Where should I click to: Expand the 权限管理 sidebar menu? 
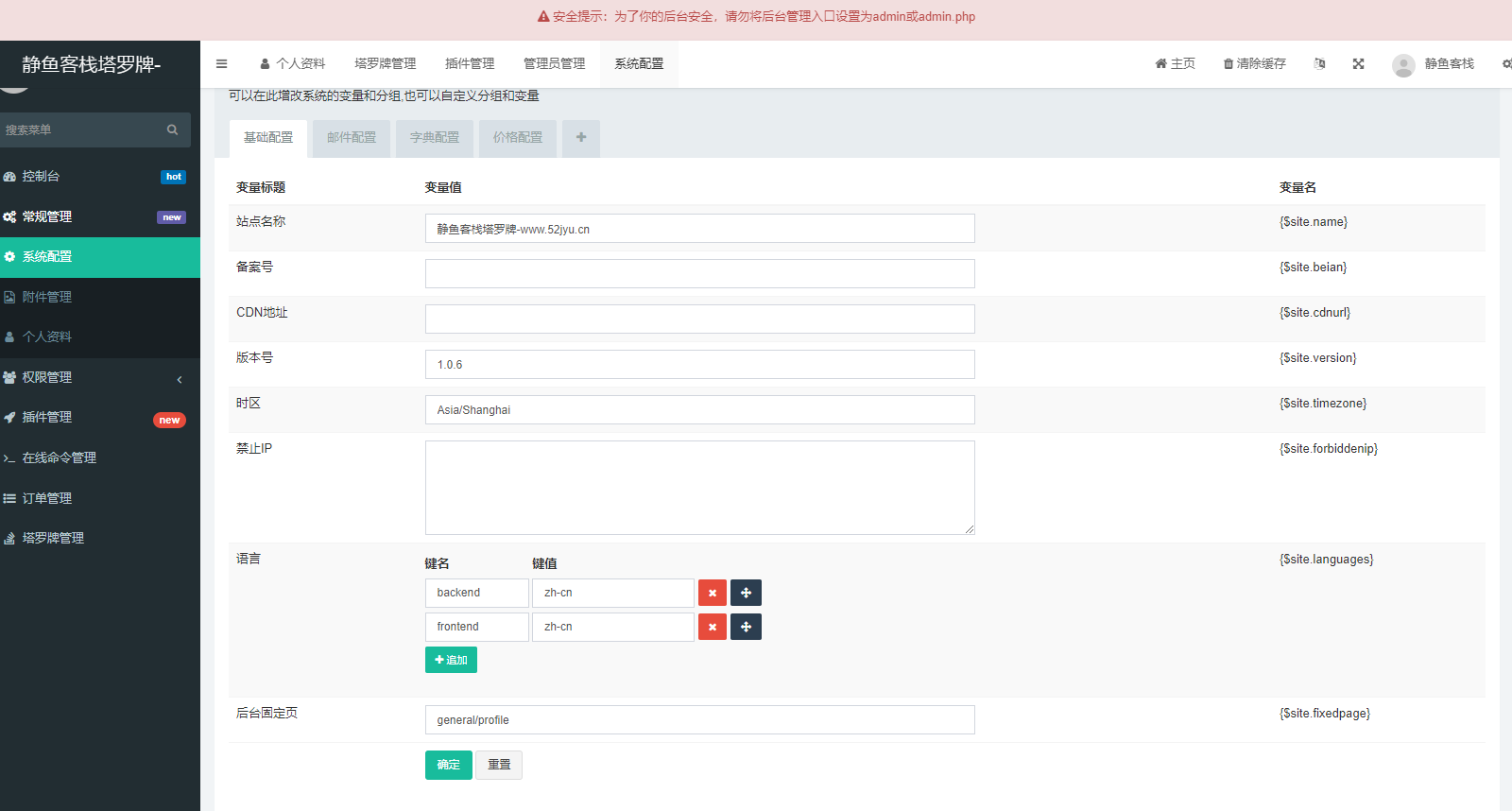tap(94, 377)
